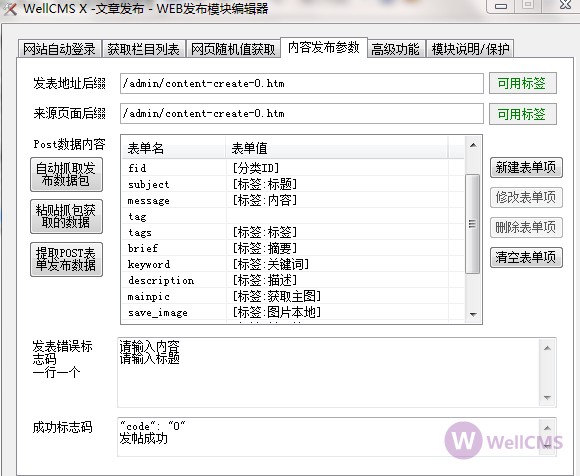
Task: Click the 新建表单项 button
Action: 526,168
